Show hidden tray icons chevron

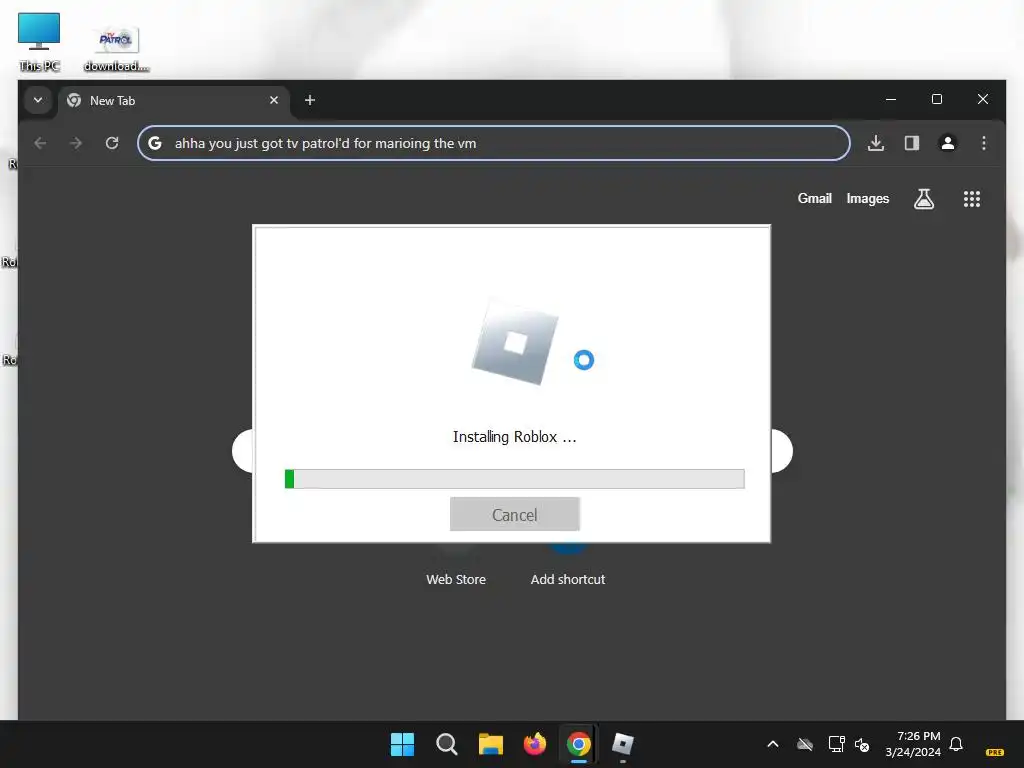(x=773, y=744)
